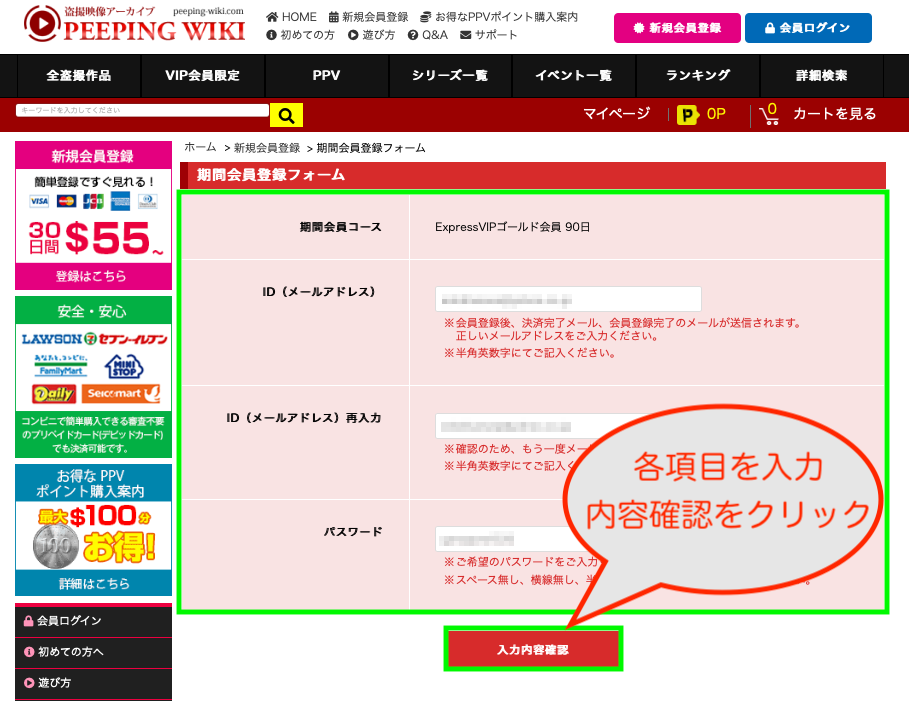The image size is (909, 701).
Task: Click the blue 会員ログイン button
Action: 808,28
